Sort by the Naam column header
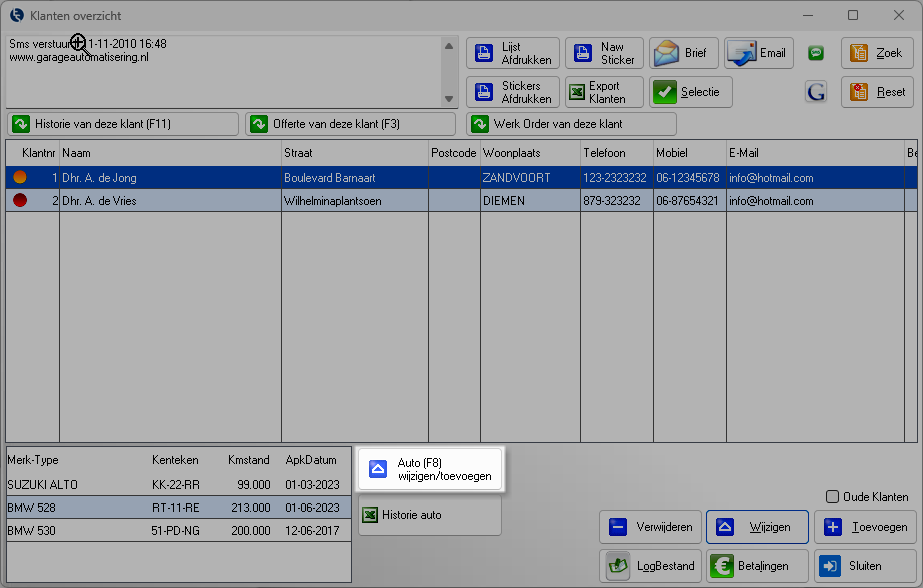923x588 pixels. click(170, 153)
